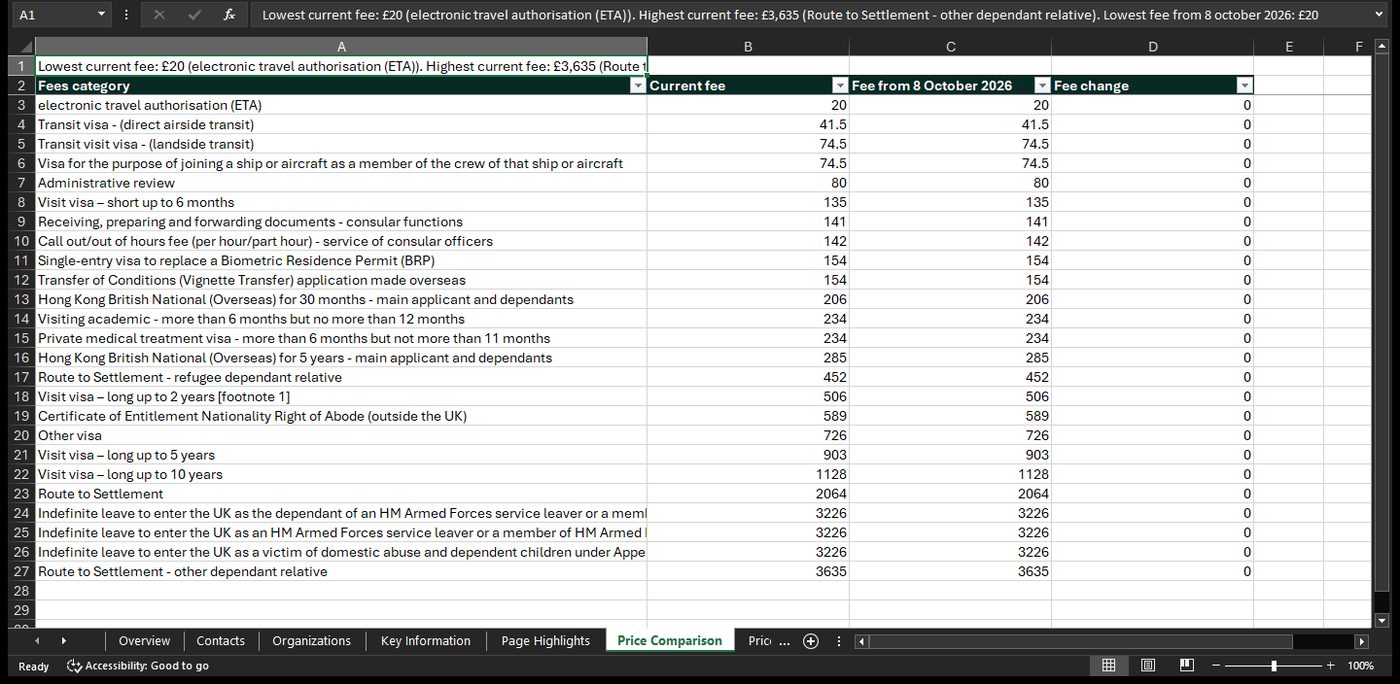1400x684 pixels.
Task: Select October 2026 fee value 2064
Action: click(950, 494)
